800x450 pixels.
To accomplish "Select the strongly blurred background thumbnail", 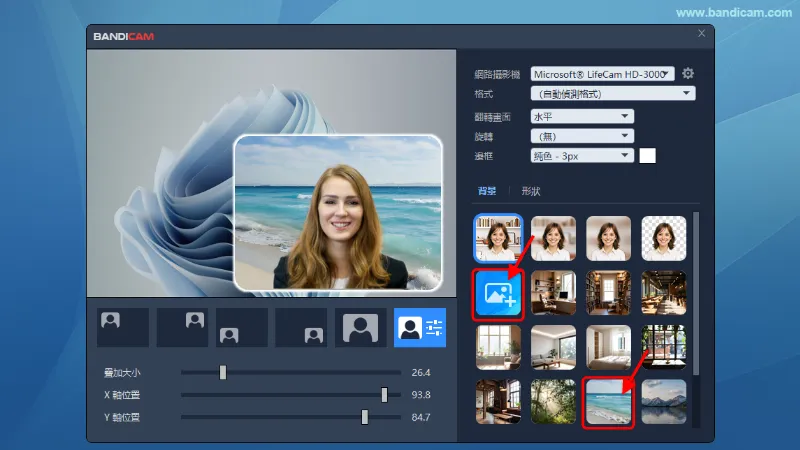I will coord(609,238).
